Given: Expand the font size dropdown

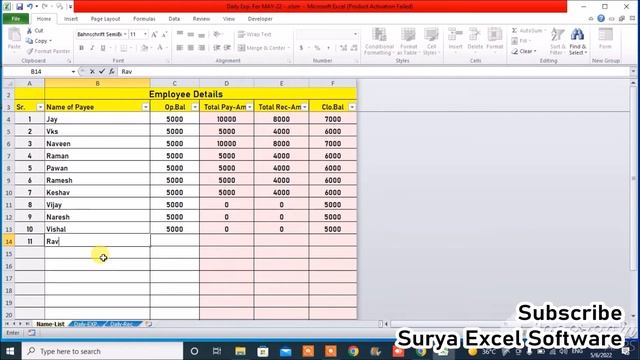Looking at the screenshot, I should point(145,35).
